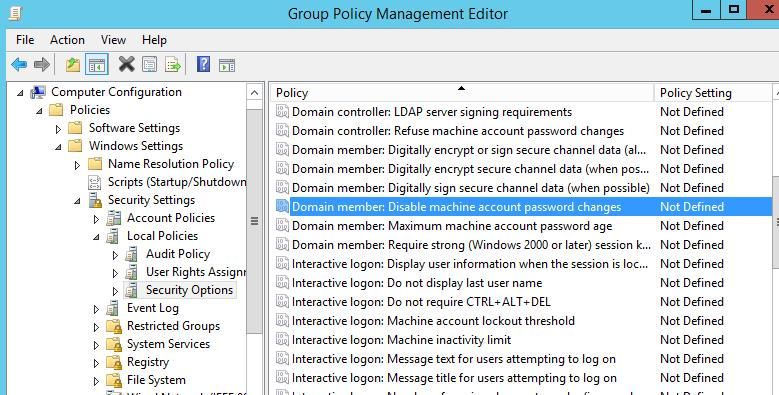This screenshot has width=779, height=395.
Task: Sort by the Policy Setting column header
Action: coord(713,93)
